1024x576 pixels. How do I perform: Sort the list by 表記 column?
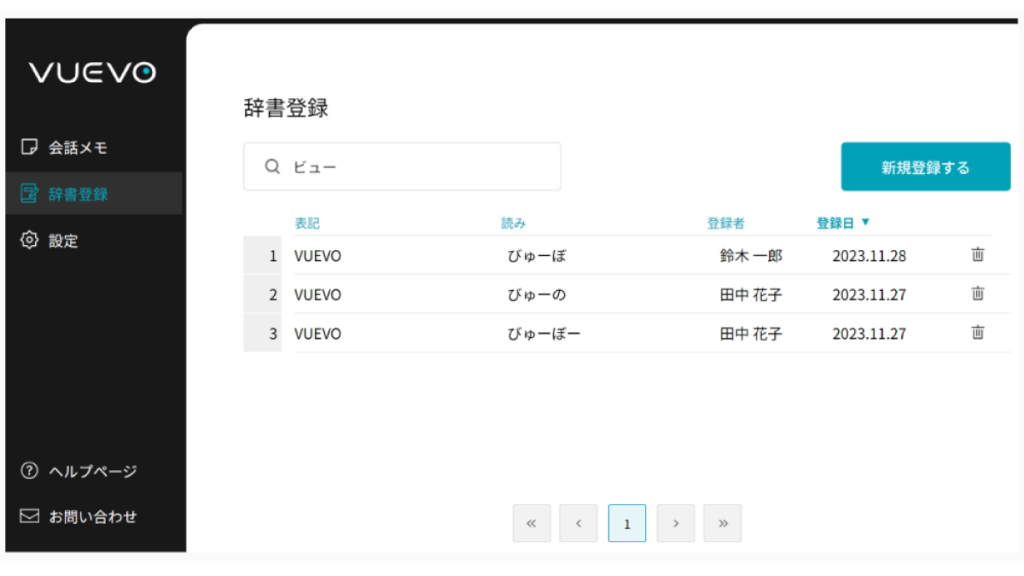point(307,223)
